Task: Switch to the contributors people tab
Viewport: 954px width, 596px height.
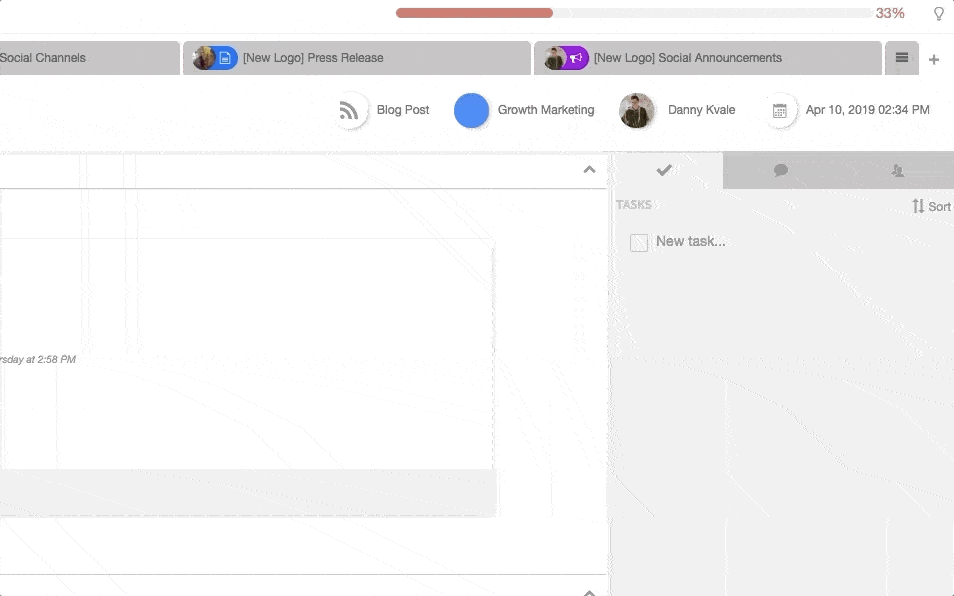Action: click(x=897, y=170)
